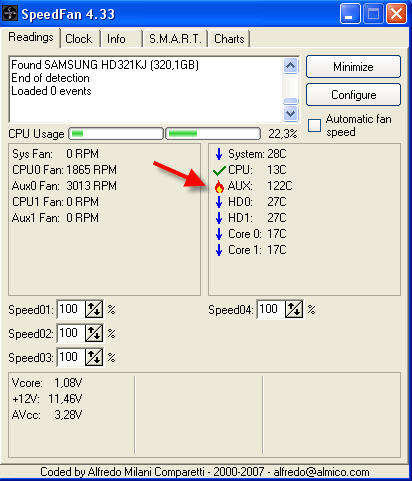Click the 'CPU: 13C' temperature text
This screenshot has width=412, height=481.
pos(257,170)
